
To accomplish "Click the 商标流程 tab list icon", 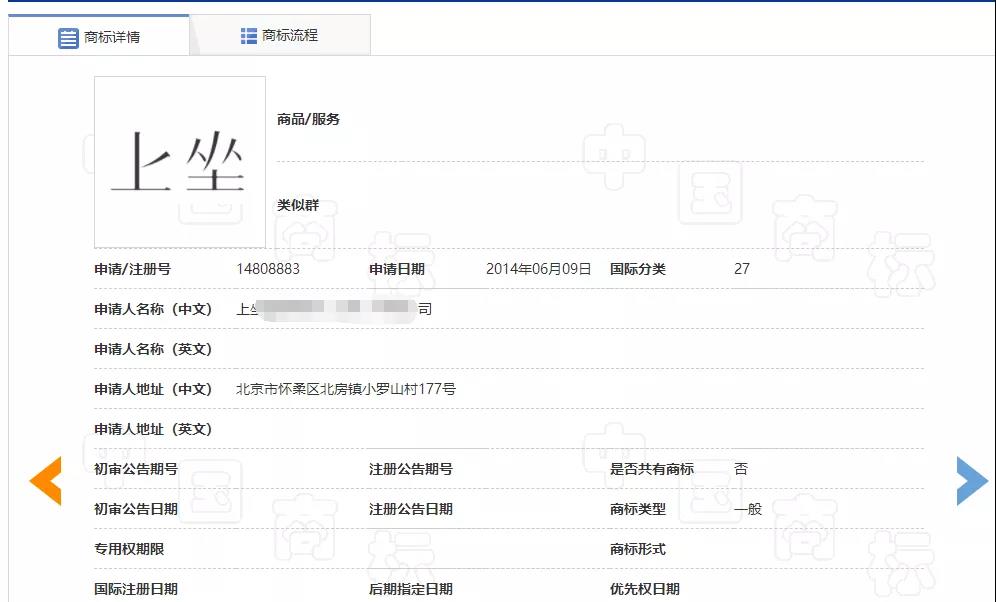I will coord(247,34).
